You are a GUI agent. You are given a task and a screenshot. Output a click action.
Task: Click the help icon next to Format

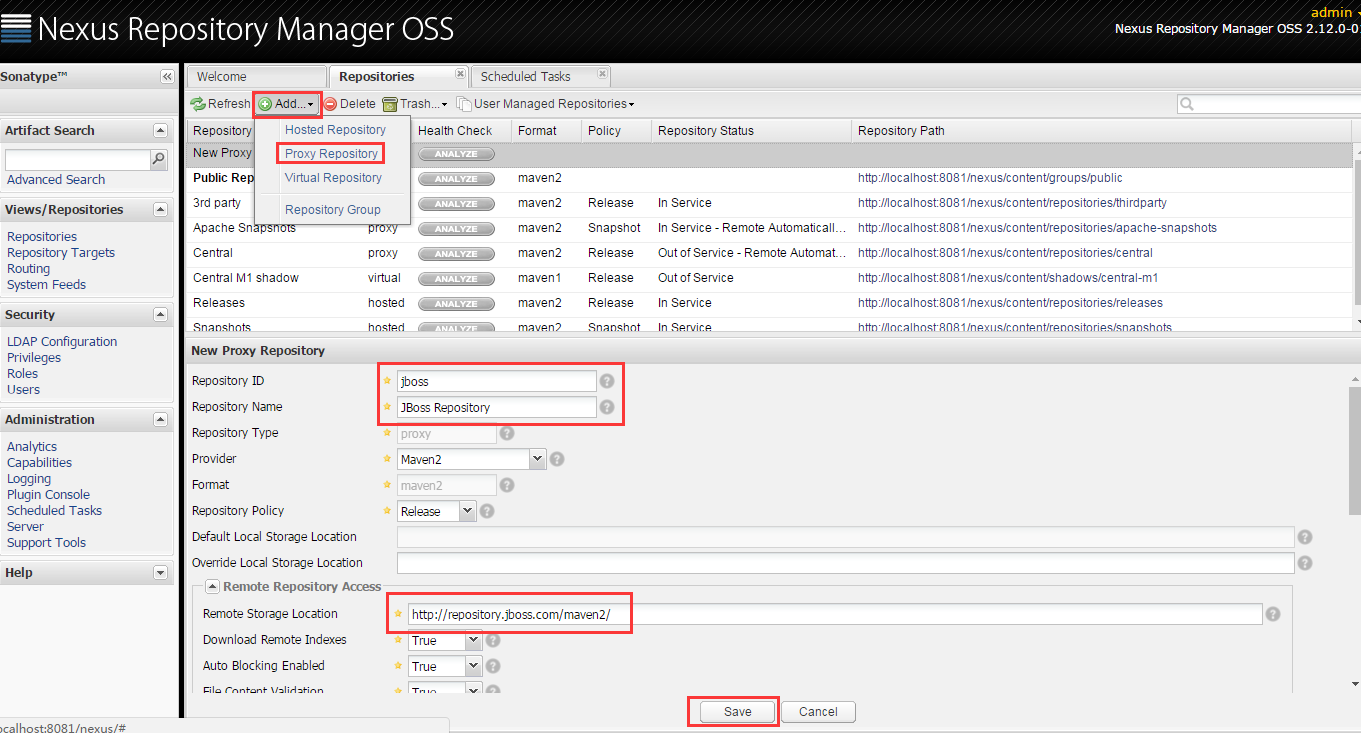tap(506, 485)
